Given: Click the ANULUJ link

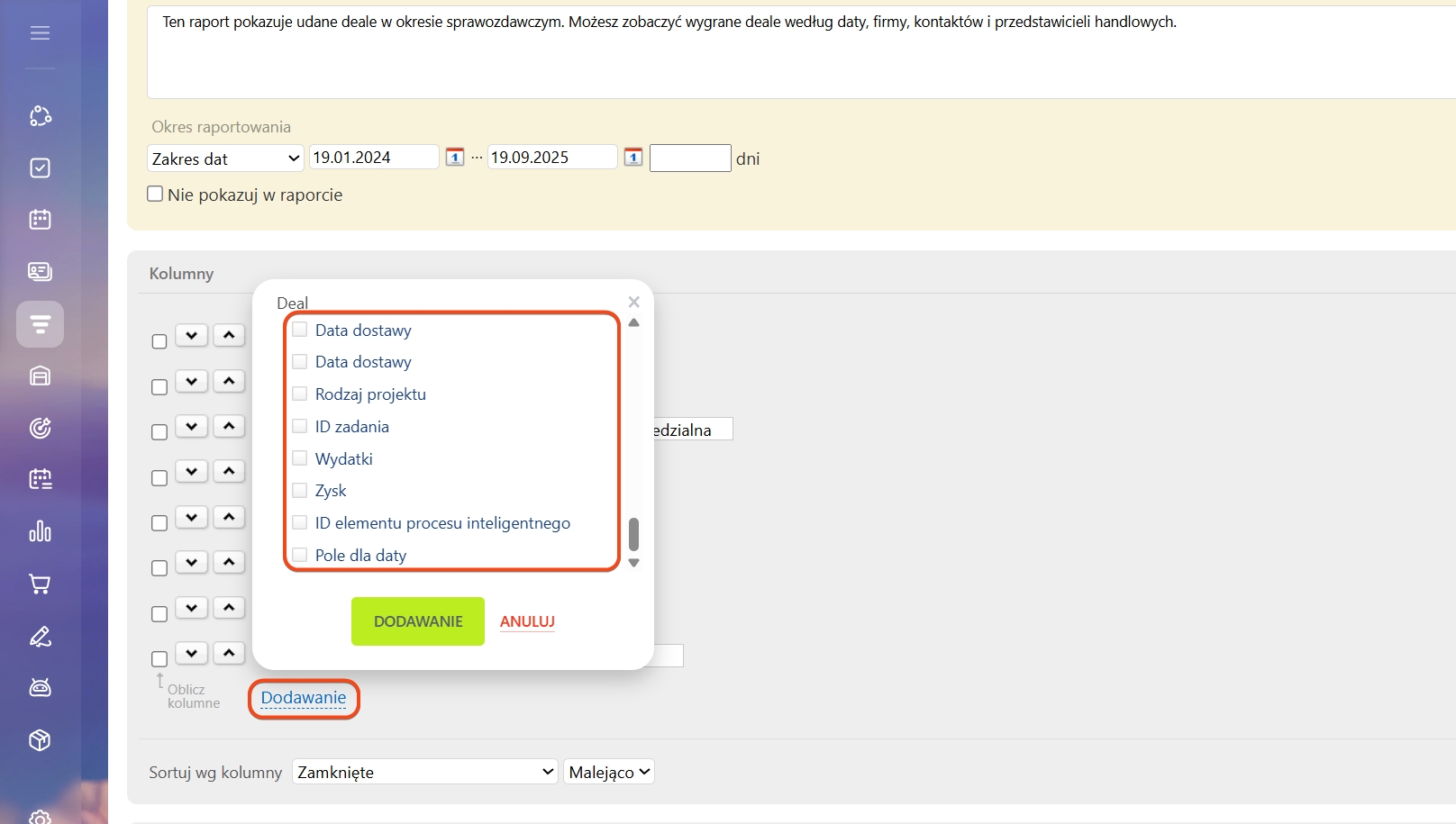Looking at the screenshot, I should coord(527,621).
